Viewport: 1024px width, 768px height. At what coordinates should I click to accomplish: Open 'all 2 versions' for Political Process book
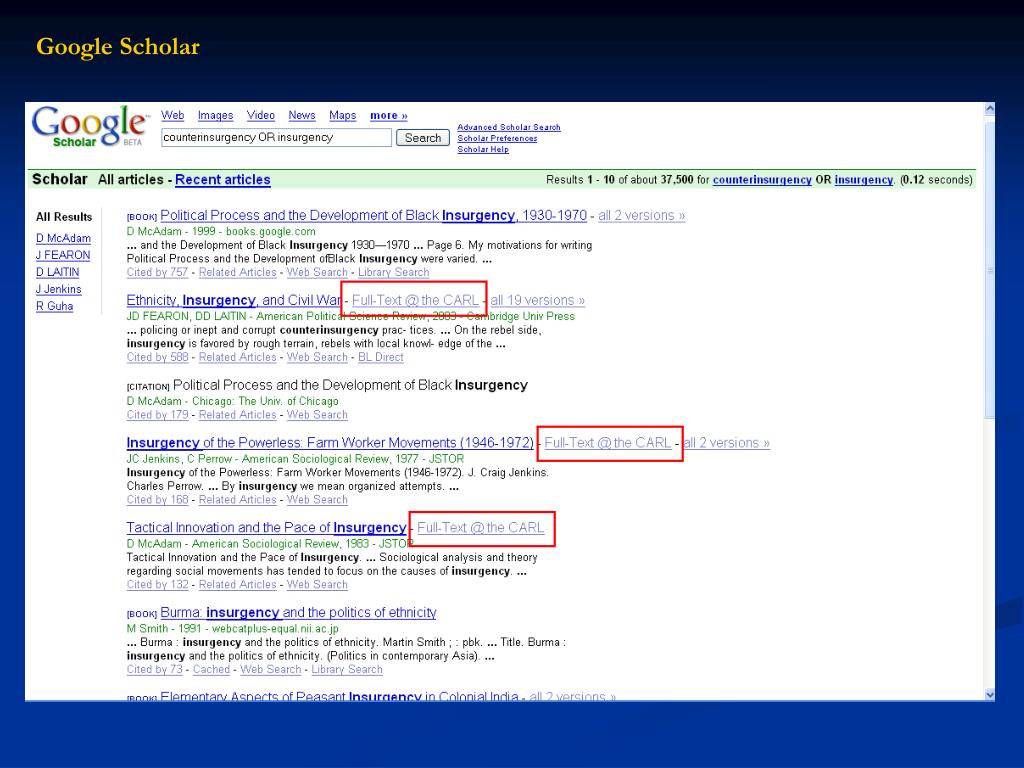[x=641, y=216]
